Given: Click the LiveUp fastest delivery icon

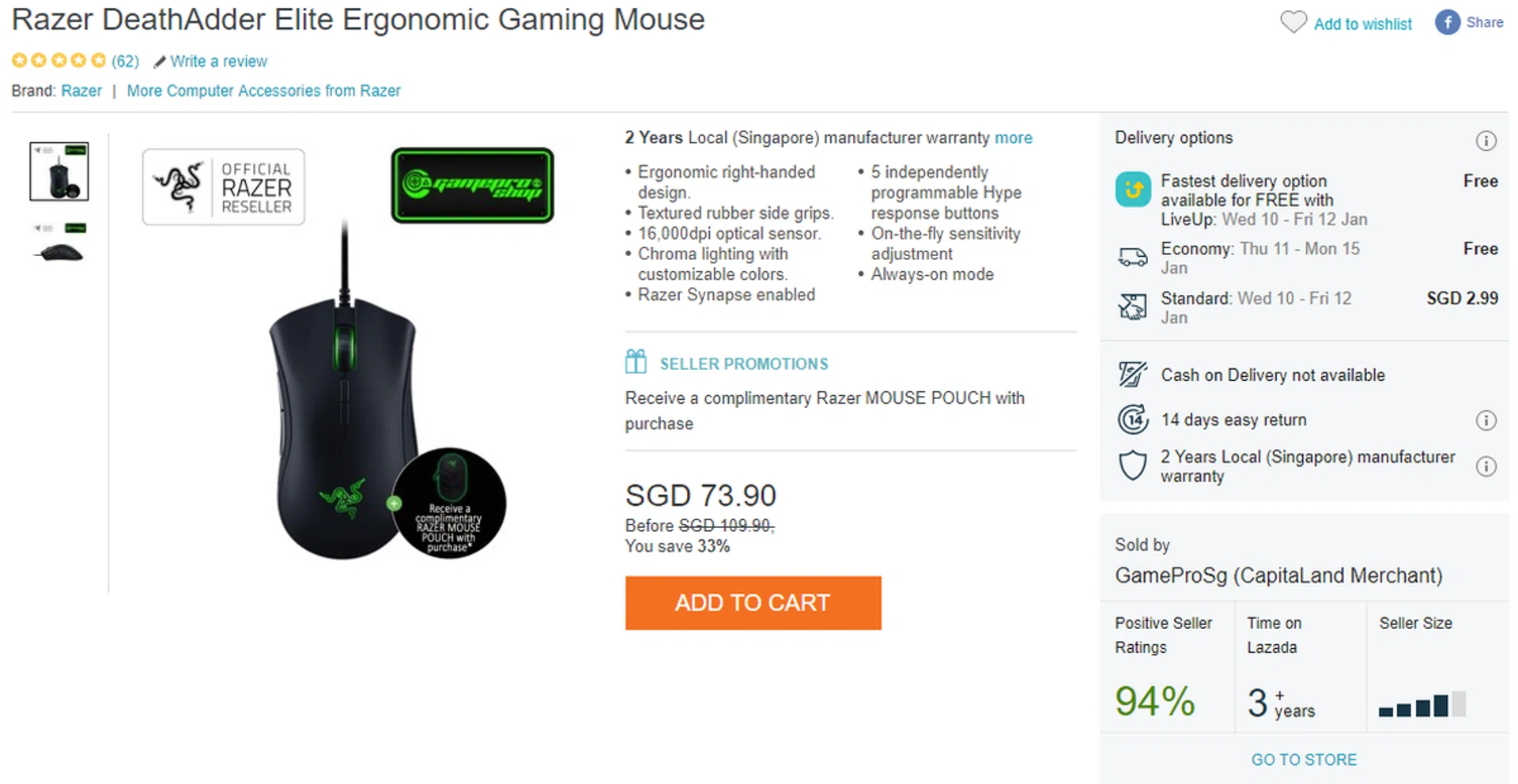Looking at the screenshot, I should [1133, 190].
